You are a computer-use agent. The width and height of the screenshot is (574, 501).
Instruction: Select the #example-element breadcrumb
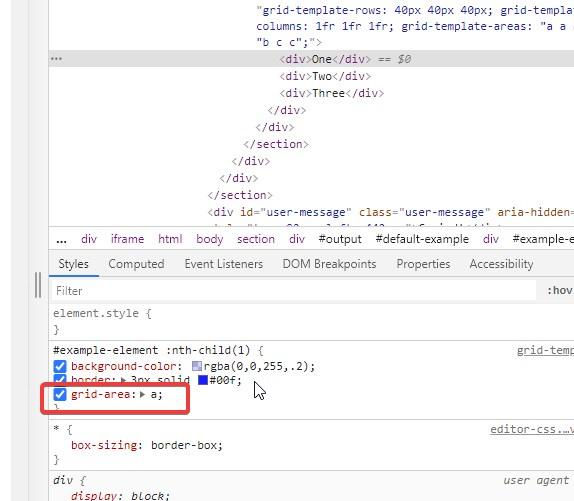pos(543,239)
